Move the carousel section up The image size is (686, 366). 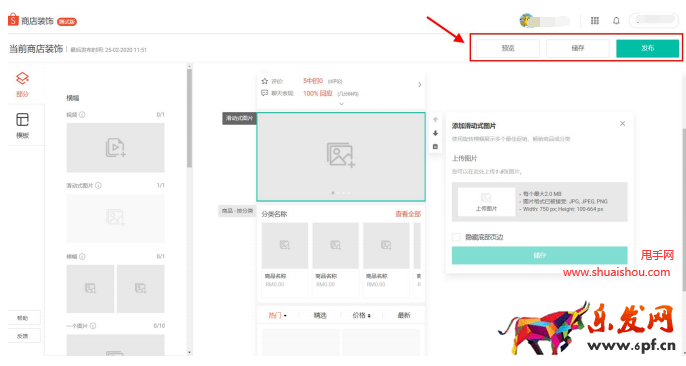click(435, 119)
